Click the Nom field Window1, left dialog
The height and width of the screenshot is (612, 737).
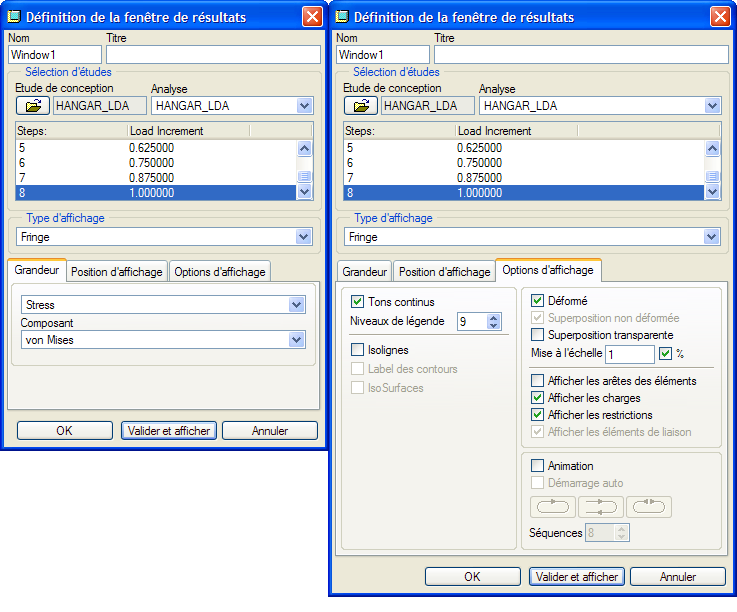click(55, 55)
